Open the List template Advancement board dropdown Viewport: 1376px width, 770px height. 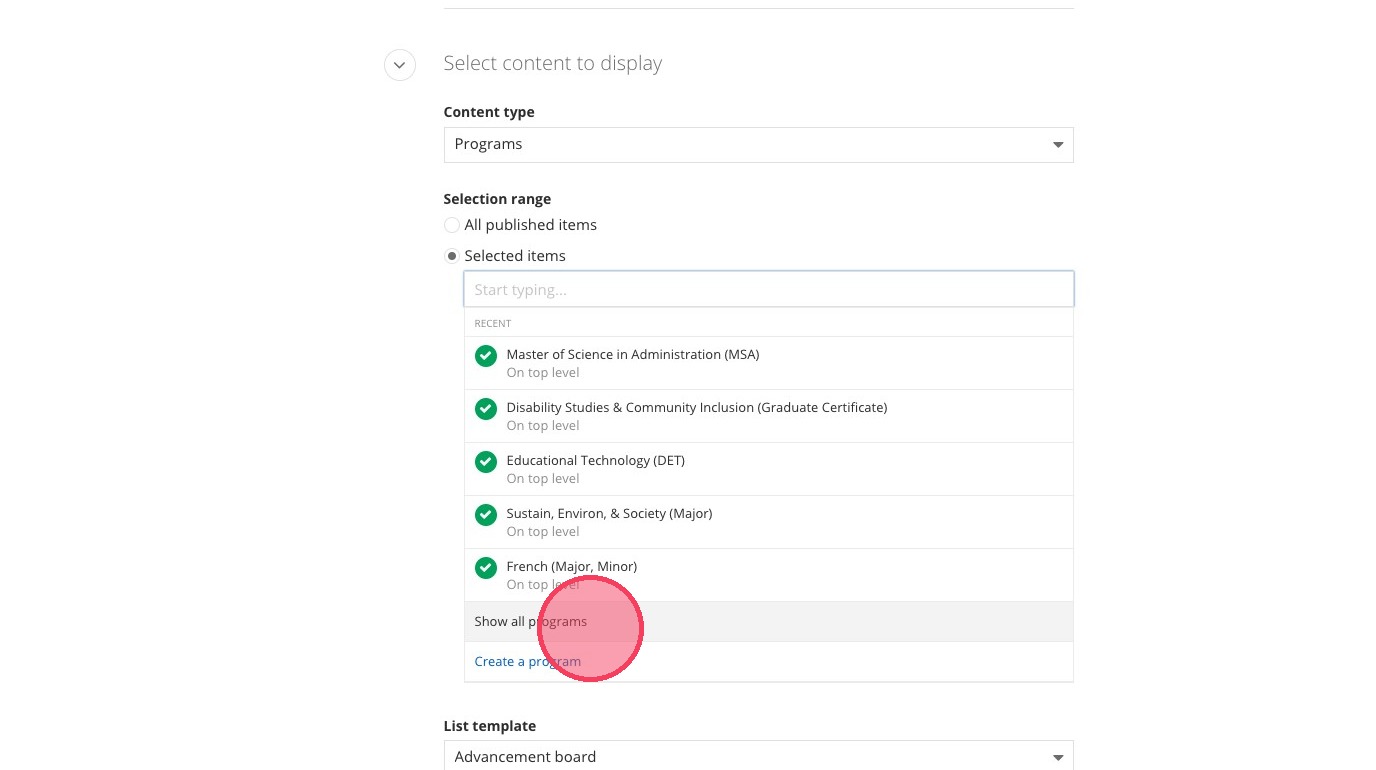757,756
